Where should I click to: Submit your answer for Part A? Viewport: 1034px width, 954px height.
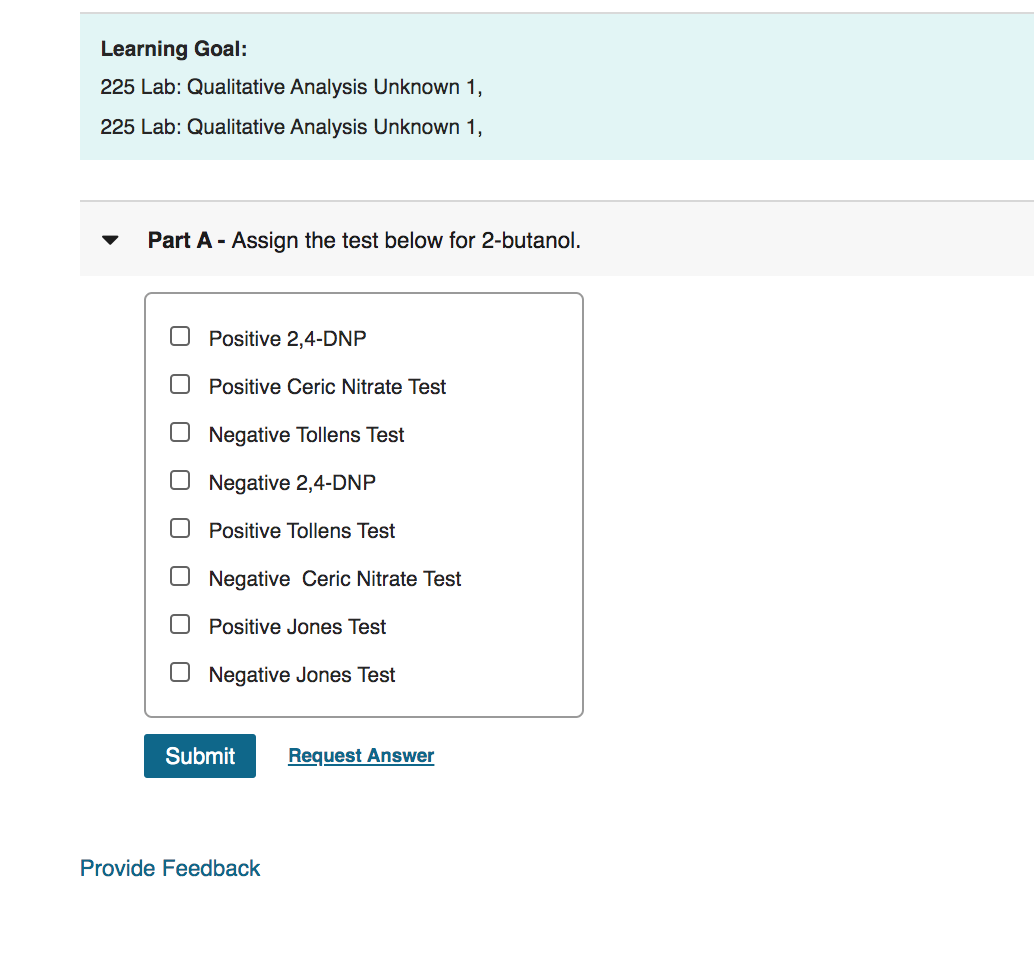click(199, 755)
